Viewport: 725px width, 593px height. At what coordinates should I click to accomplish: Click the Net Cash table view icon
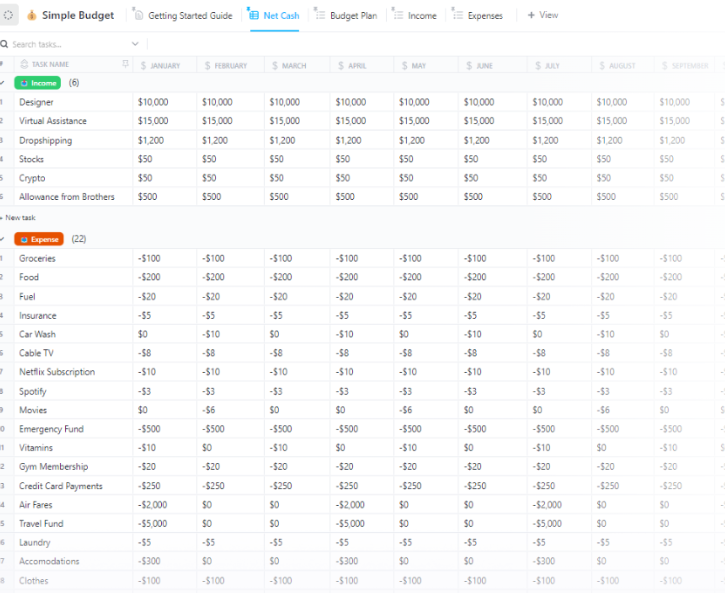click(254, 16)
